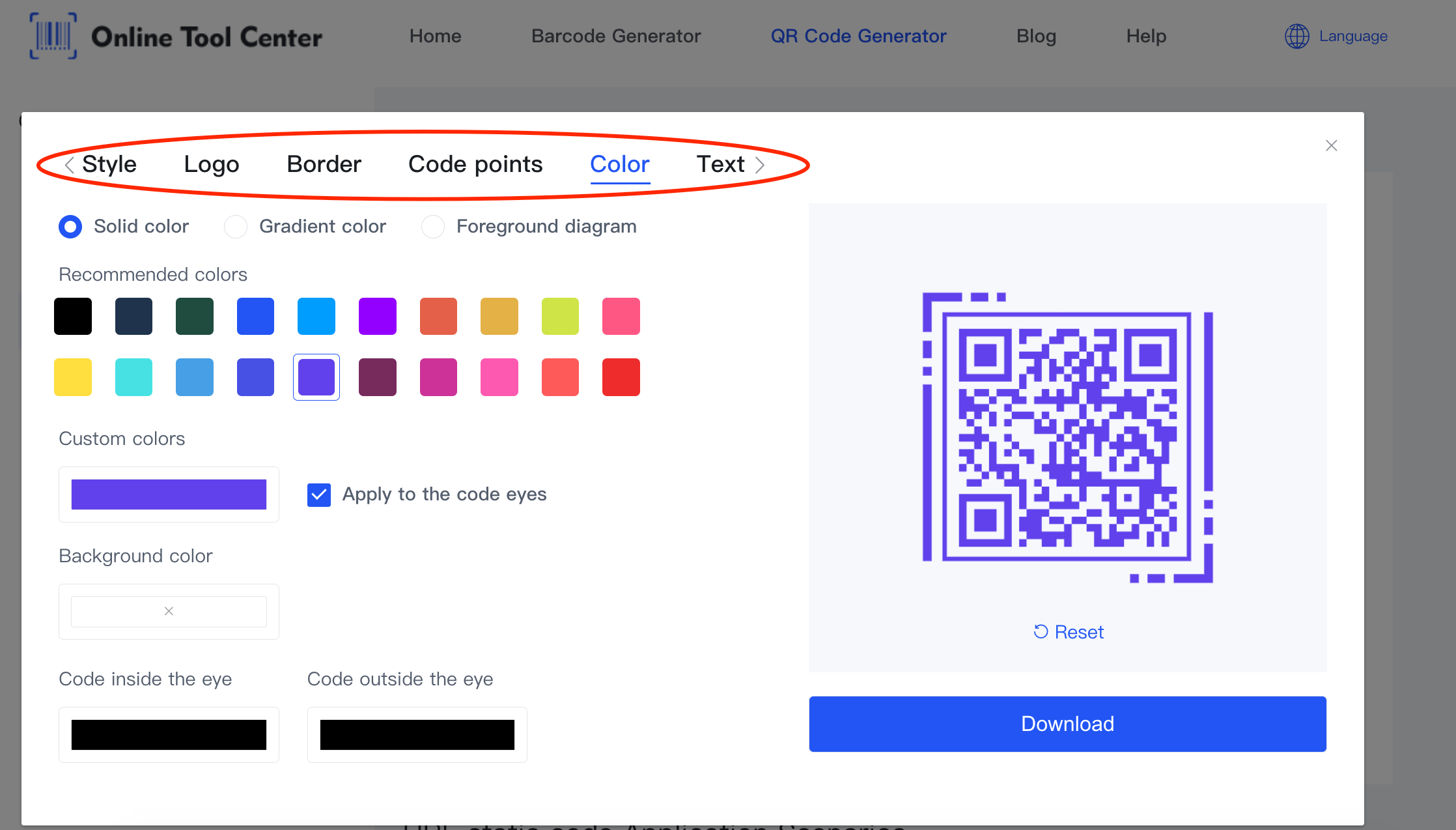
Task: Select the red recommended color swatch
Action: (x=620, y=376)
